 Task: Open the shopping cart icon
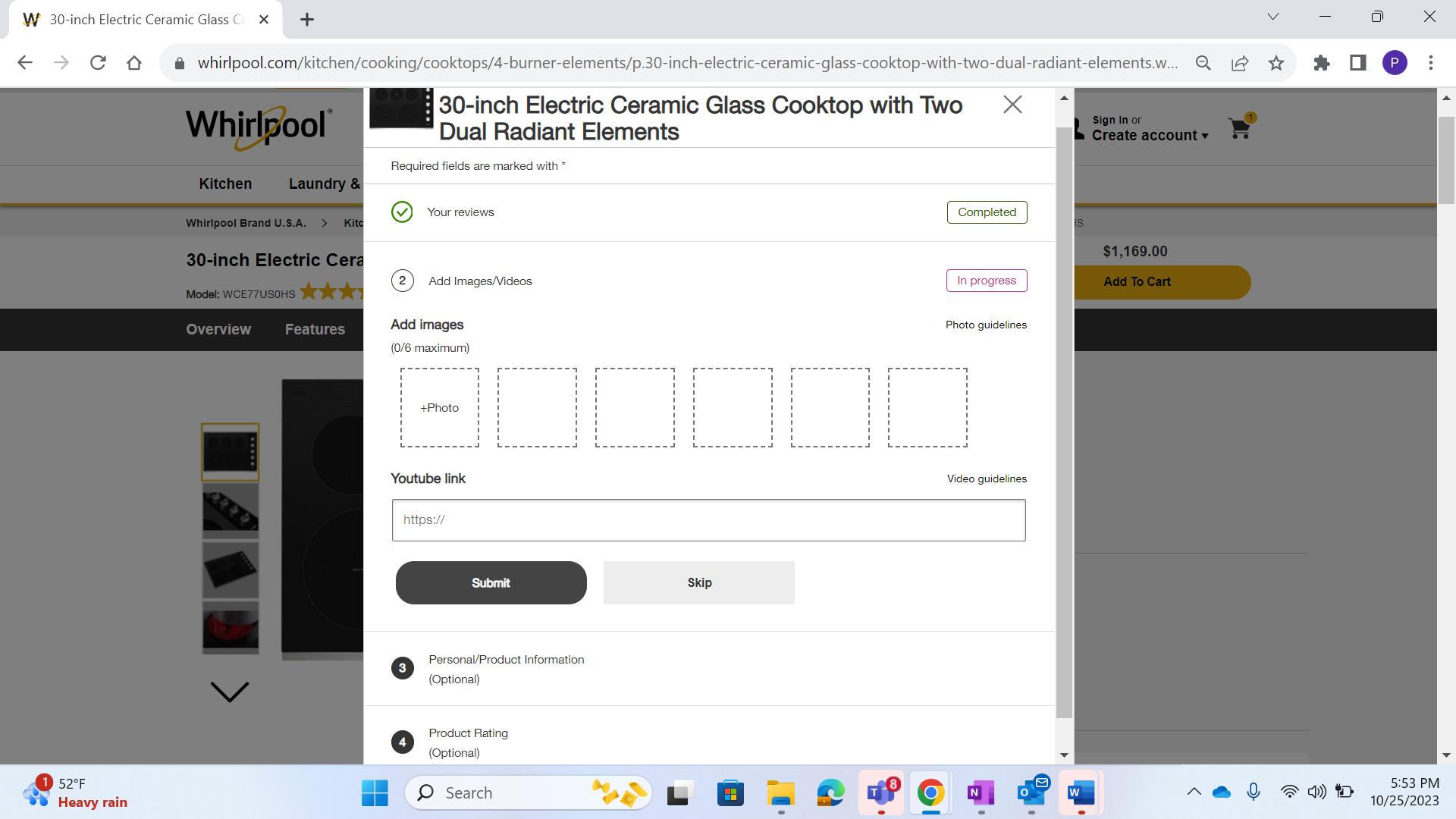[1241, 127]
